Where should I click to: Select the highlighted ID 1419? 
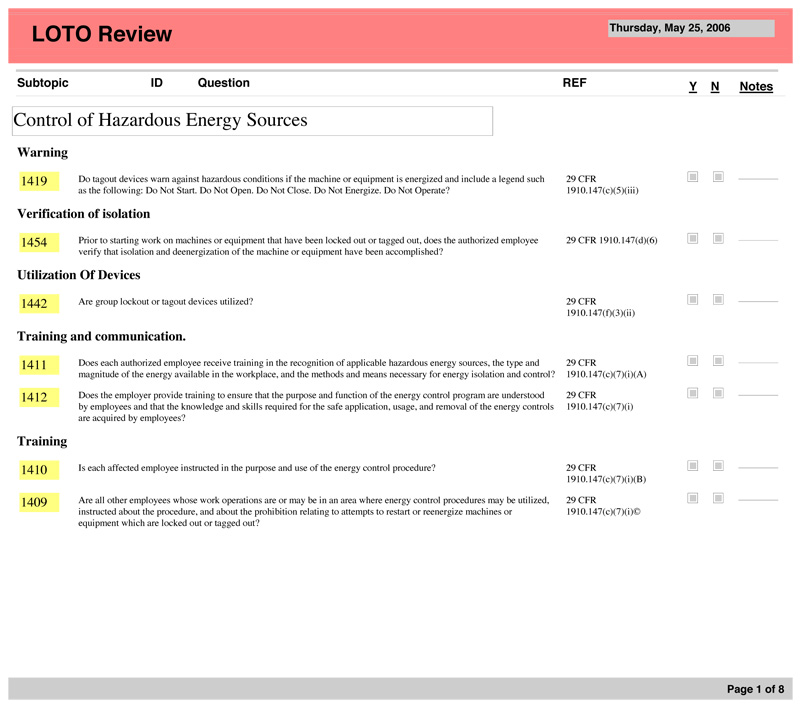tap(39, 181)
